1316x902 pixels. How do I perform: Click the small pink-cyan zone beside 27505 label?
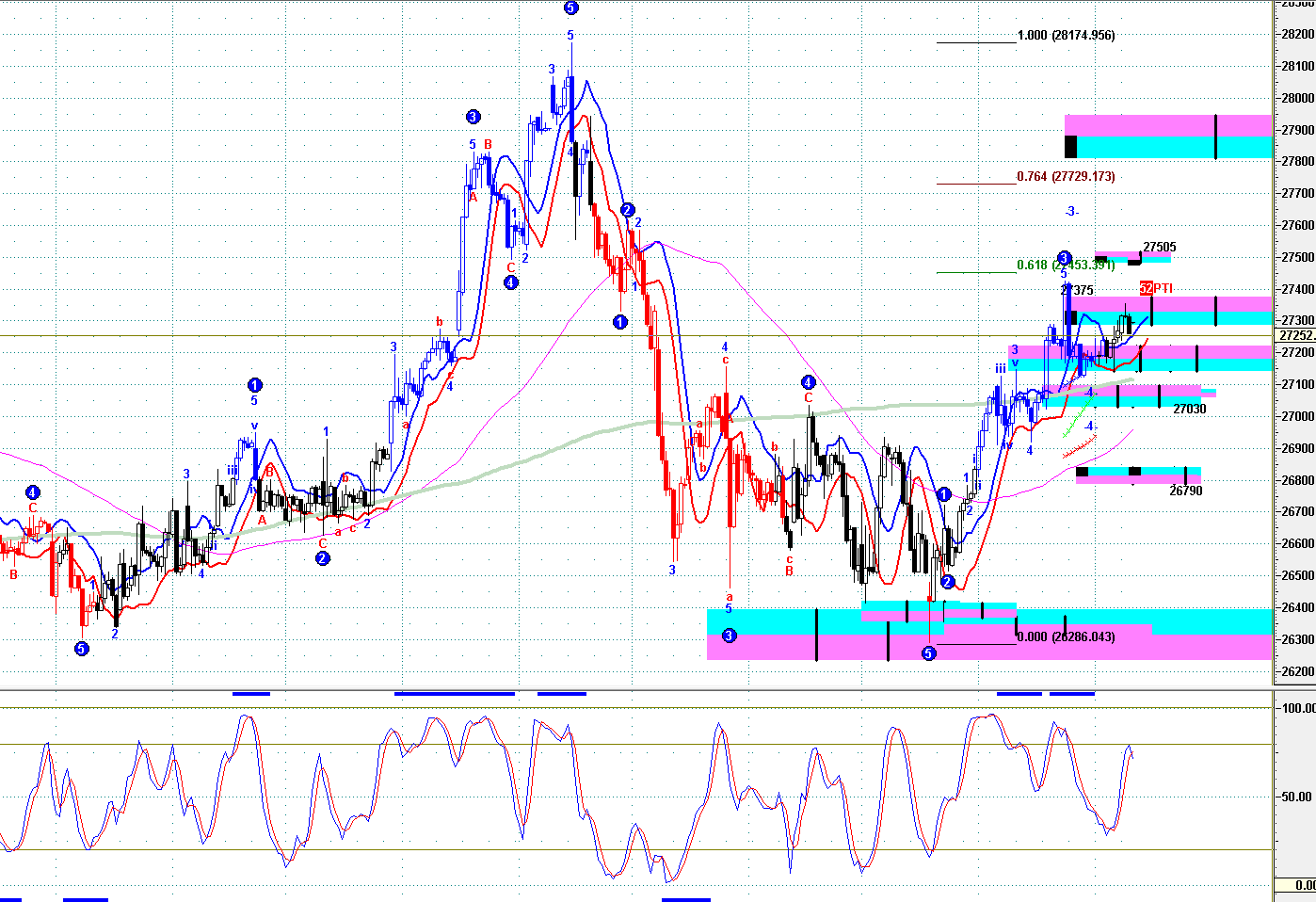point(1132,256)
